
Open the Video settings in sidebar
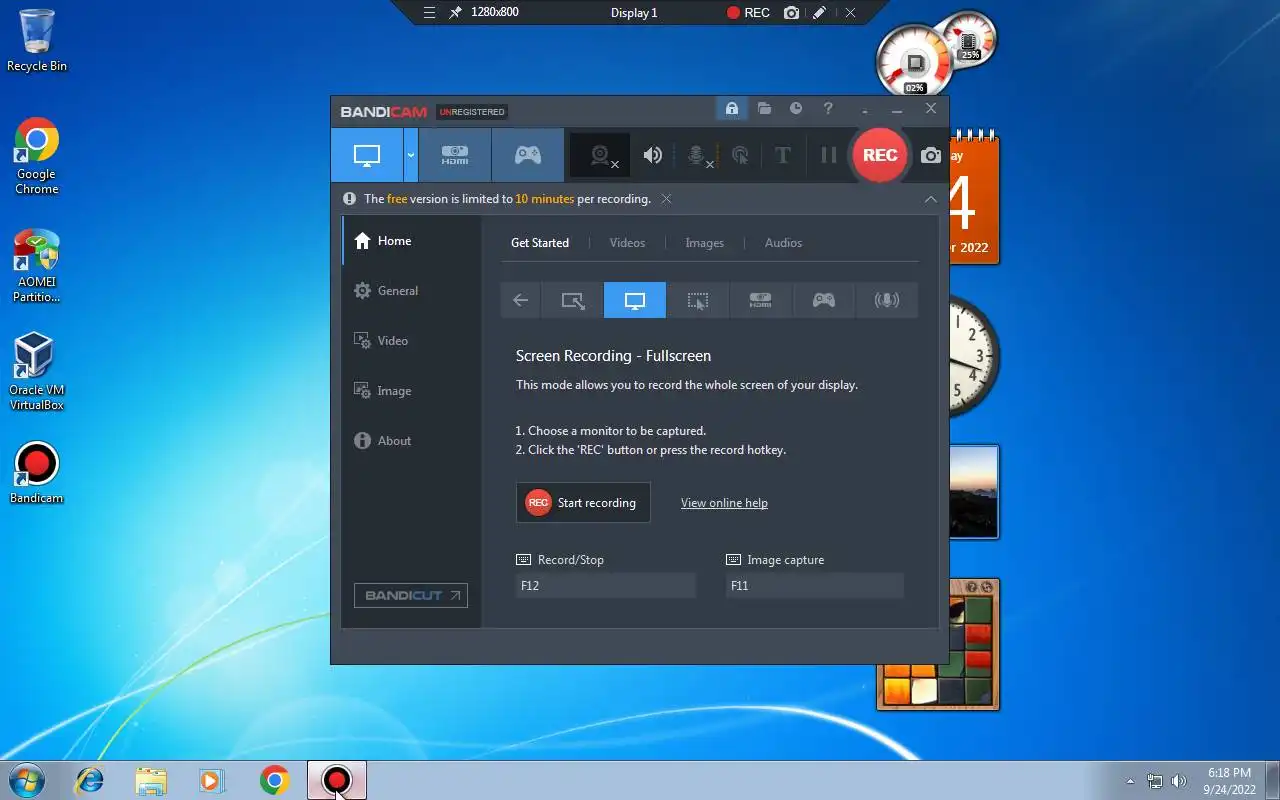click(x=412, y=341)
